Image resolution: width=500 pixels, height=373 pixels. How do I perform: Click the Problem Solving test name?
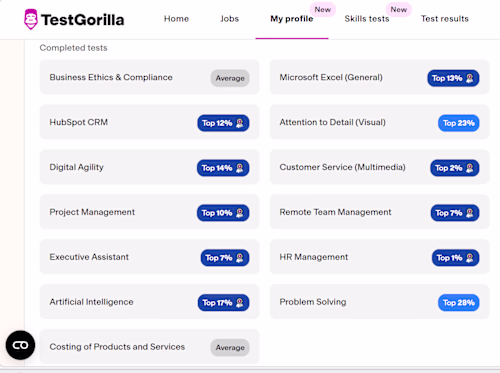(x=313, y=302)
